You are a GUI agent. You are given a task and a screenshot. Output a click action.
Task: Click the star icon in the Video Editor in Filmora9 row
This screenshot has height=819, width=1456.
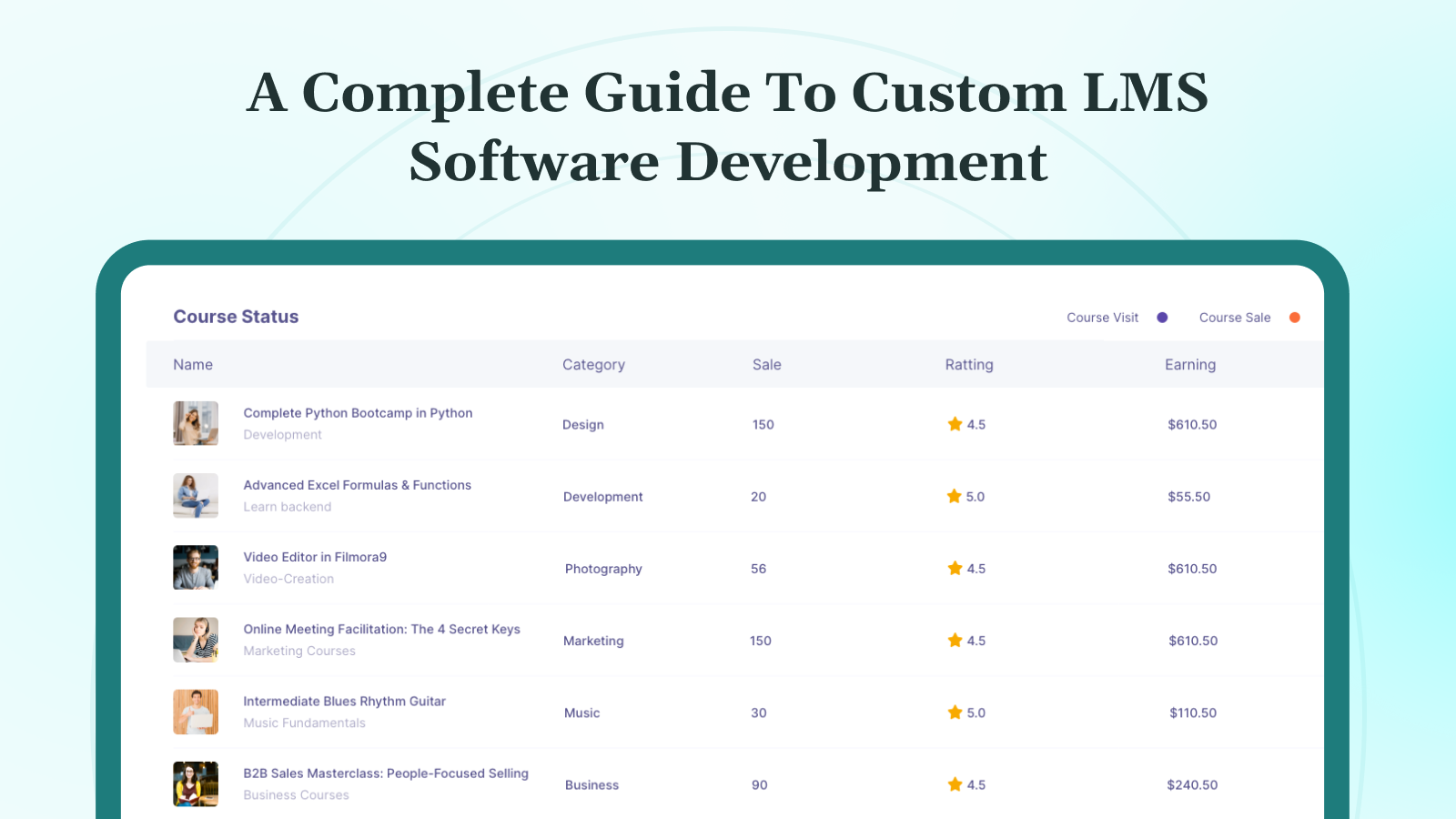[x=955, y=568]
